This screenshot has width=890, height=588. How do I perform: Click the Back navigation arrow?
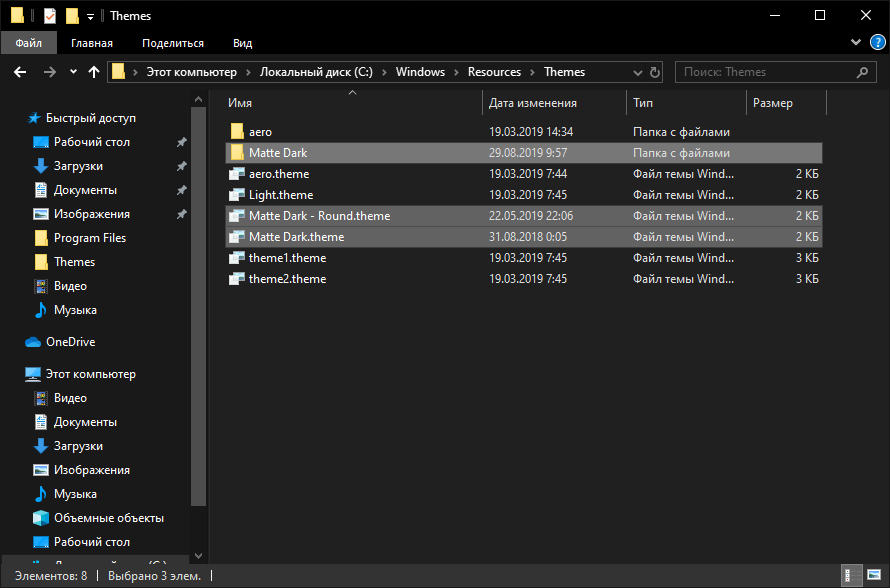(x=20, y=72)
